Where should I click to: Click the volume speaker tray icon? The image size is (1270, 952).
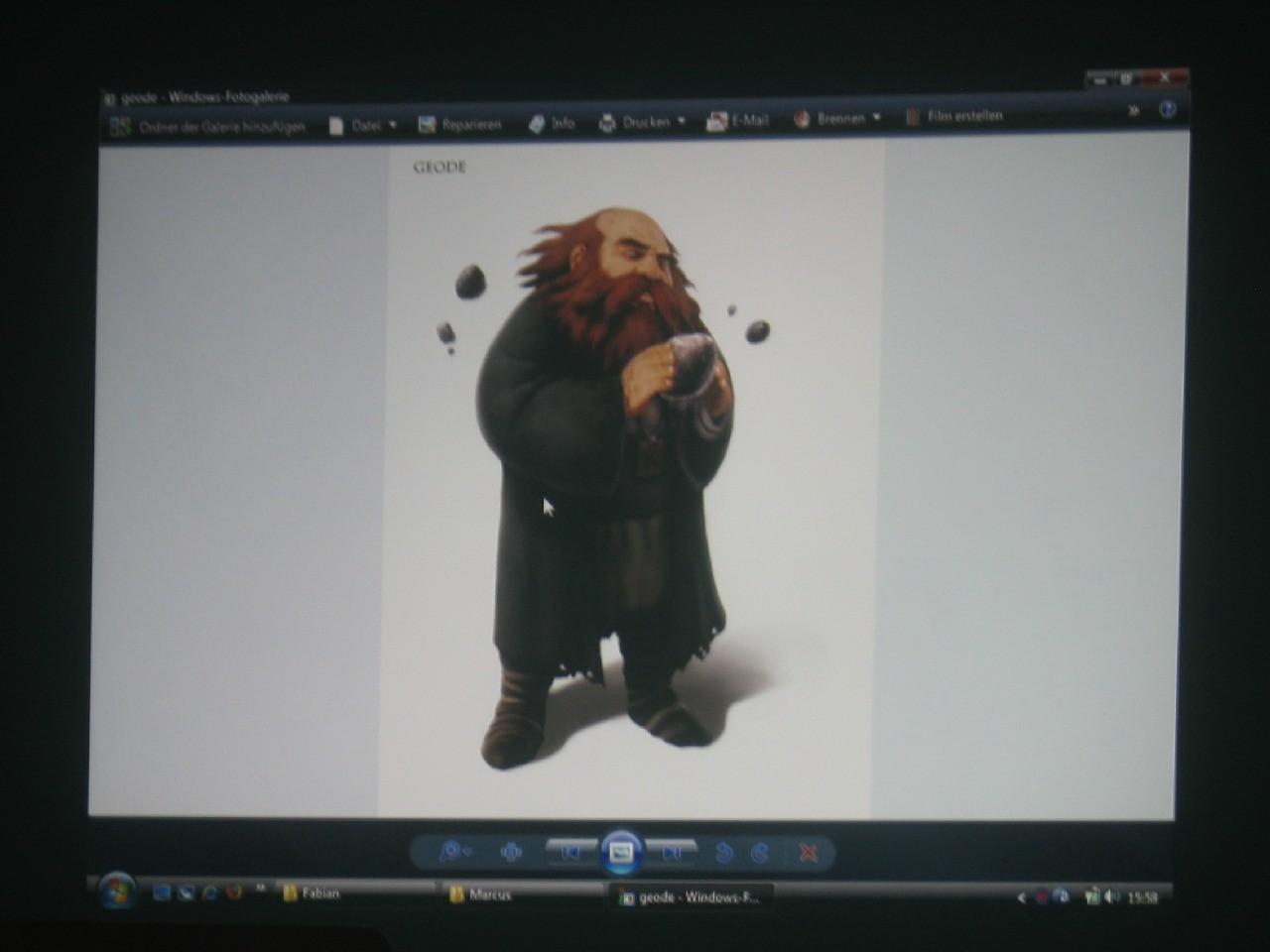pos(1113,897)
